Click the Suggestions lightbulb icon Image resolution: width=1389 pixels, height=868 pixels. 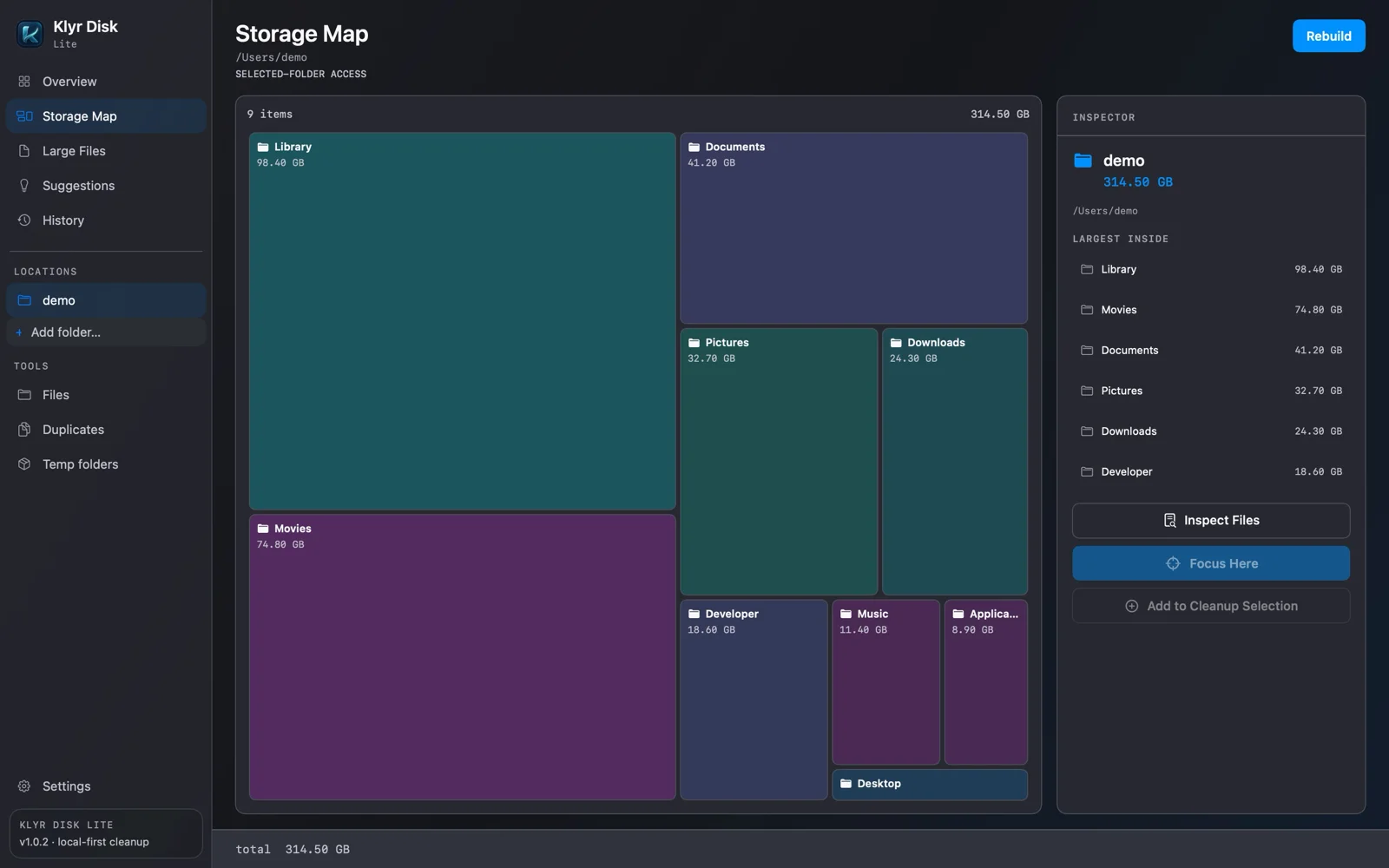coord(24,186)
